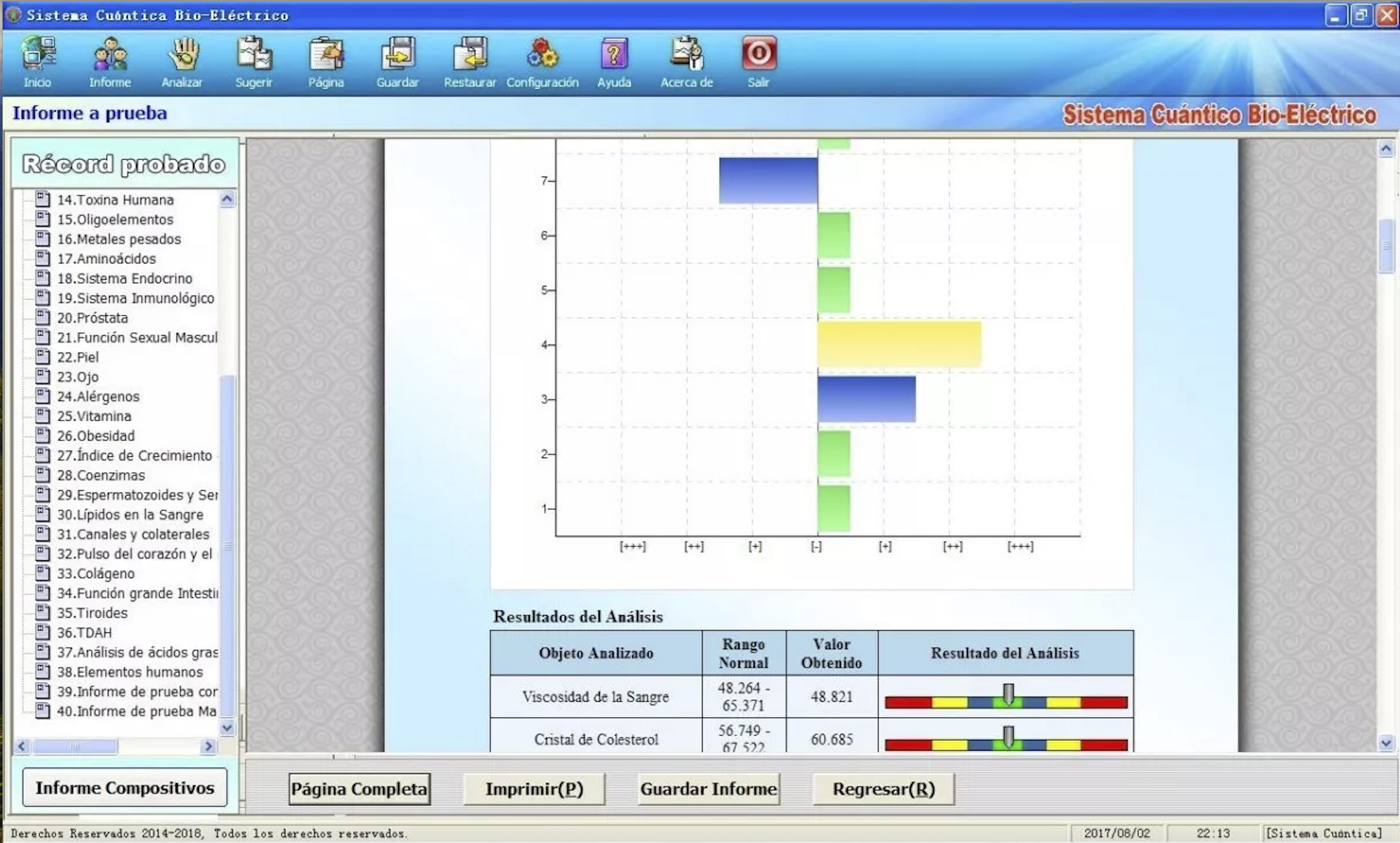Select 26.Obesidad report
Viewport: 1400px width, 843px height.
(x=96, y=436)
